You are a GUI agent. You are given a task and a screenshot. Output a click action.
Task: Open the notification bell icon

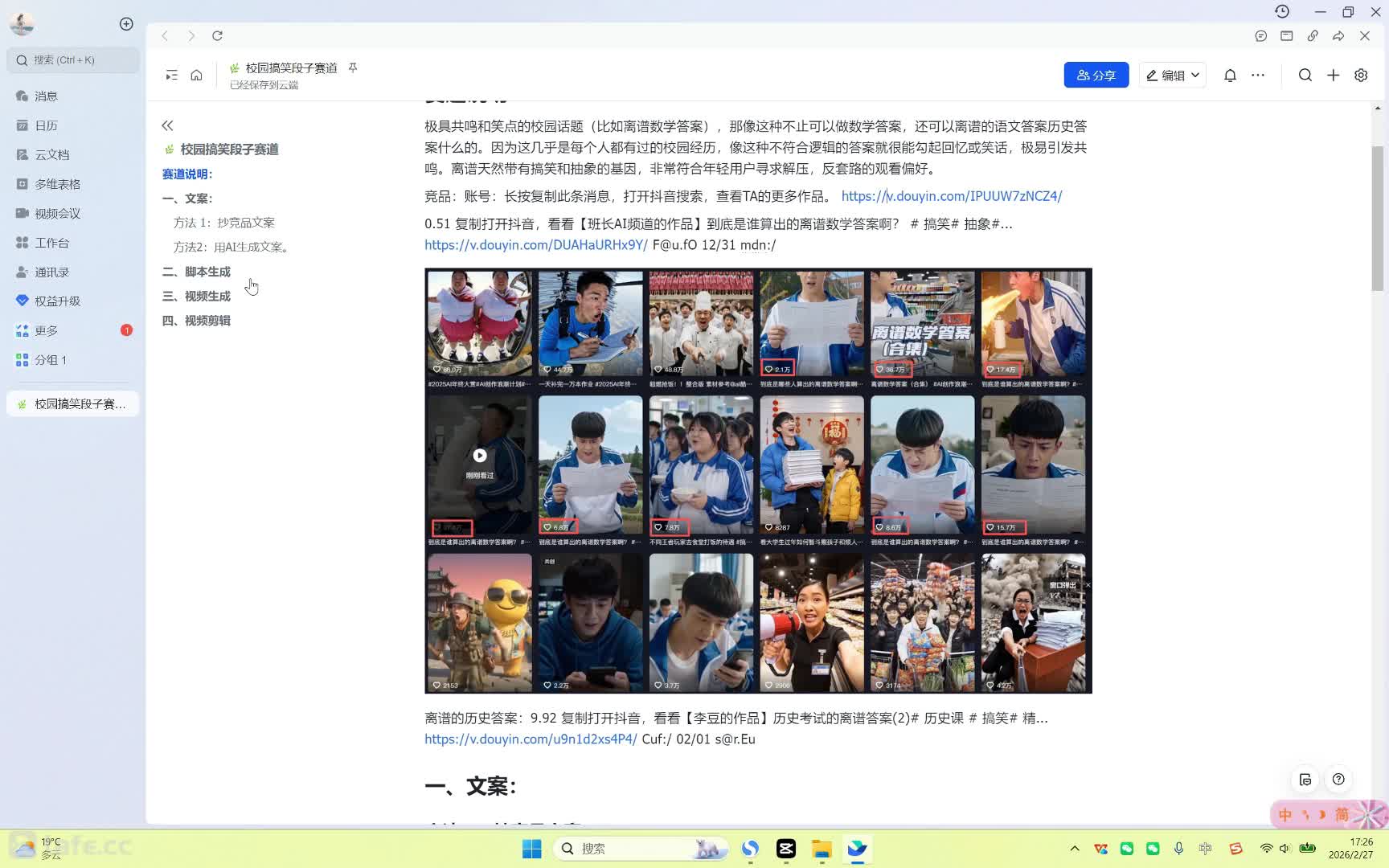1230,75
